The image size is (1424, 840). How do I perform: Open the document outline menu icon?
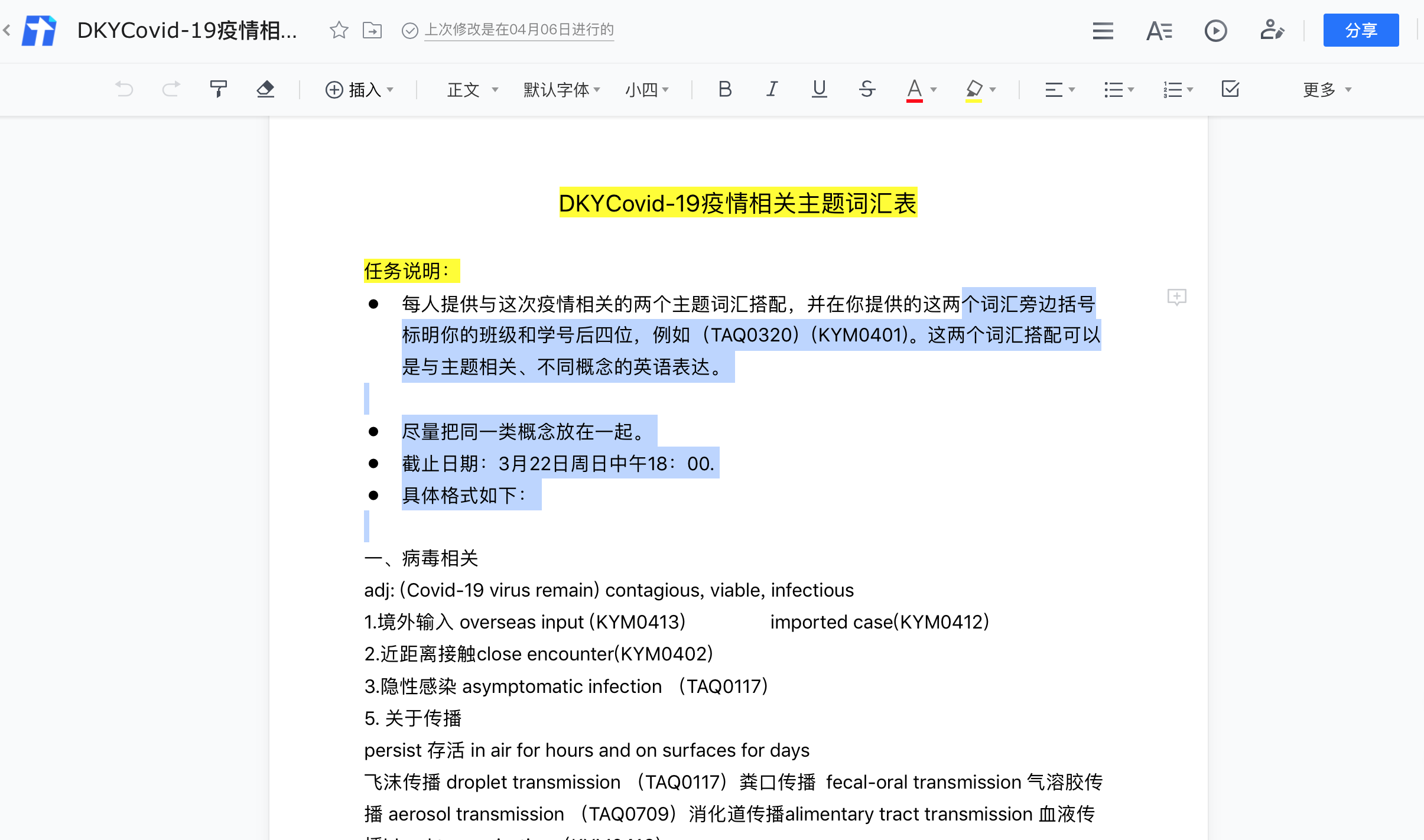[1103, 30]
